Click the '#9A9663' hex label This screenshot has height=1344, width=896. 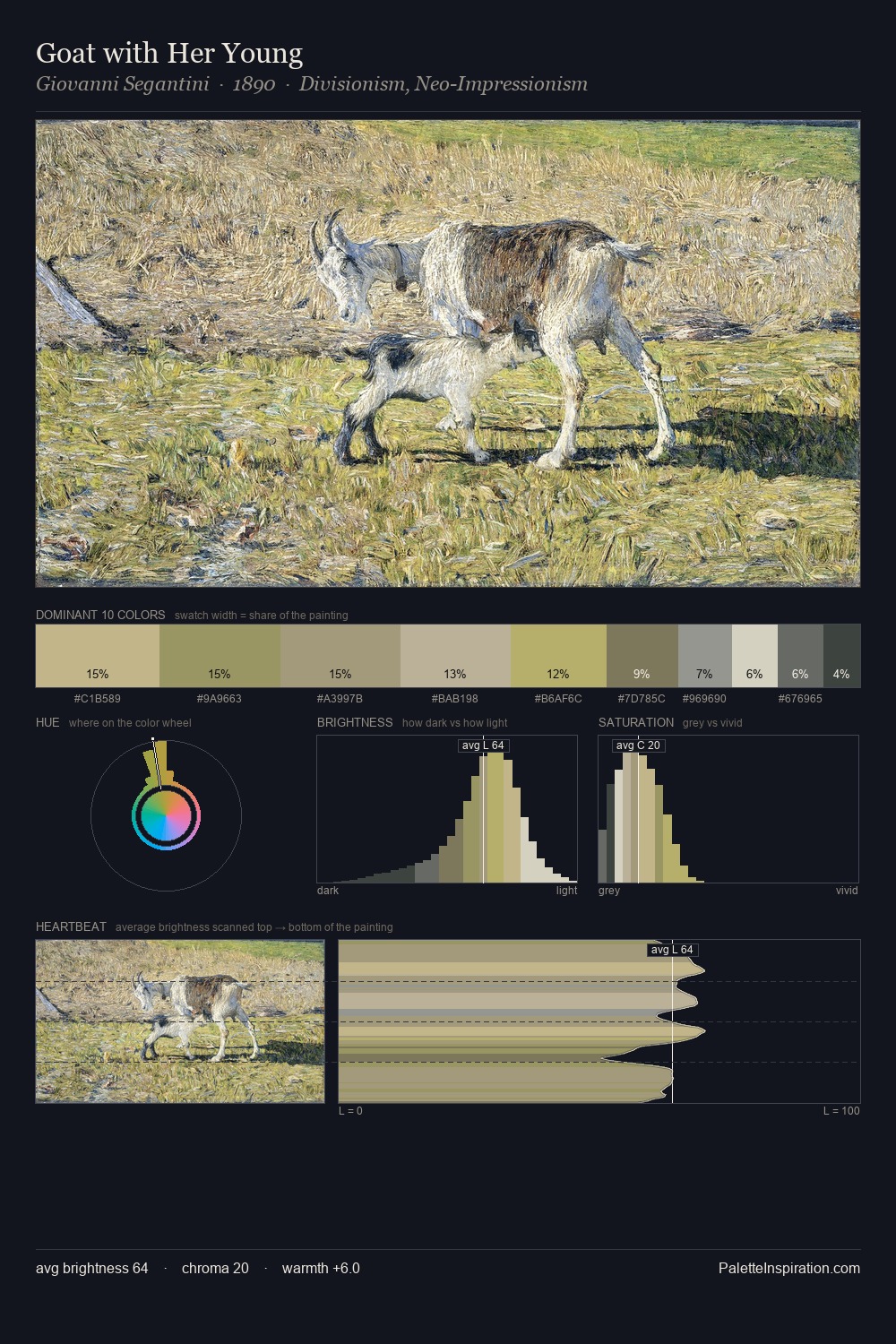tap(220, 699)
